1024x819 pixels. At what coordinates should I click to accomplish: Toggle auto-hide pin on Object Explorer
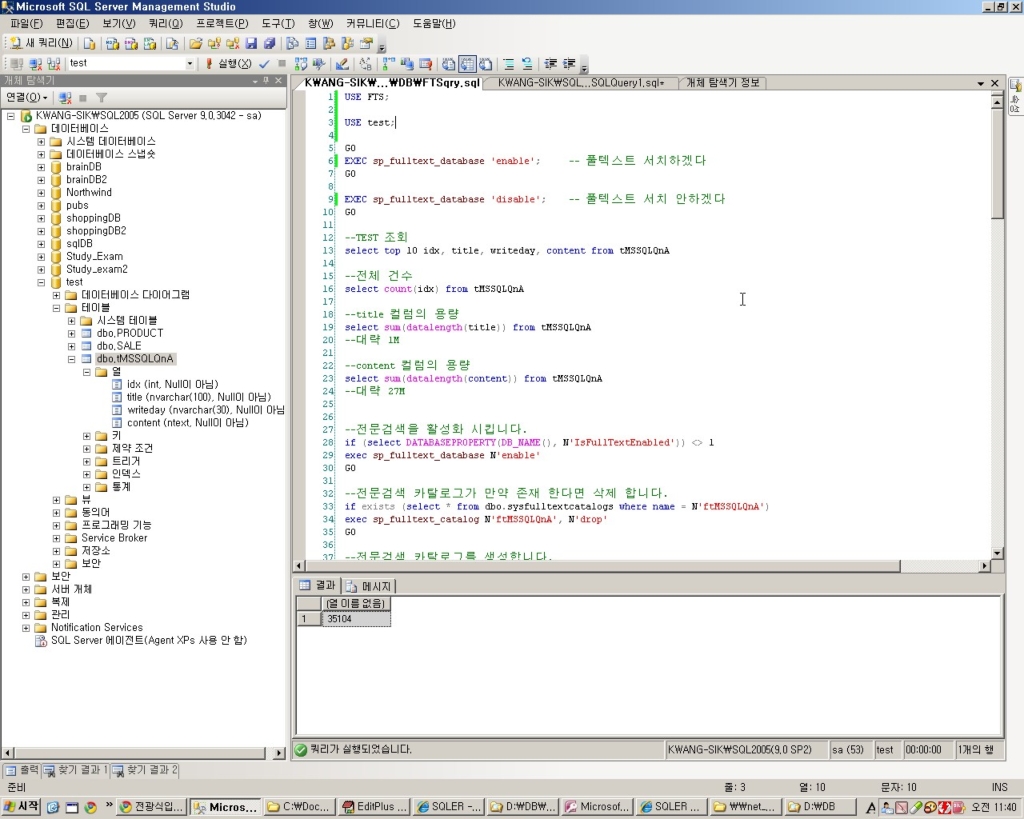pyautogui.click(x=266, y=80)
